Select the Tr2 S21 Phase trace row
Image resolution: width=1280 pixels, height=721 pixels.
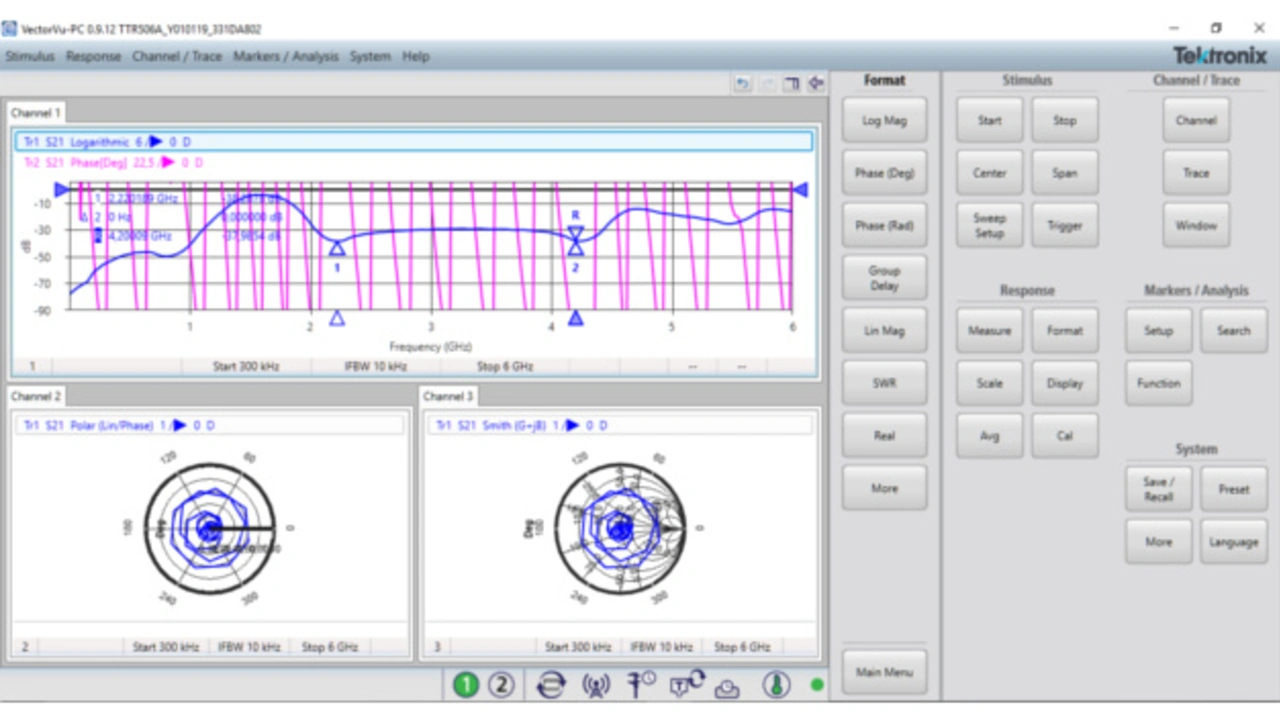click(x=112, y=162)
